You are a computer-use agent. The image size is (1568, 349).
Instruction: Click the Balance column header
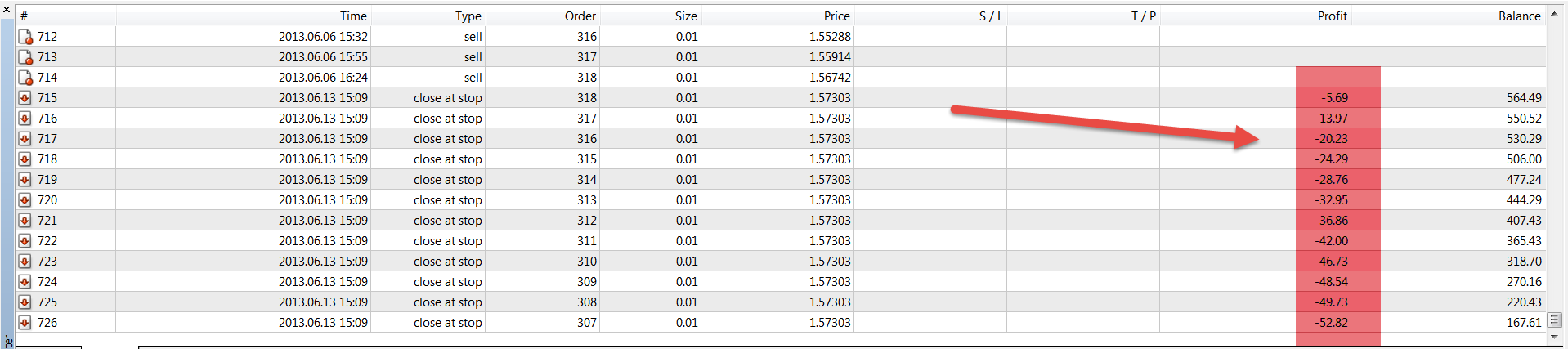click(x=1519, y=16)
